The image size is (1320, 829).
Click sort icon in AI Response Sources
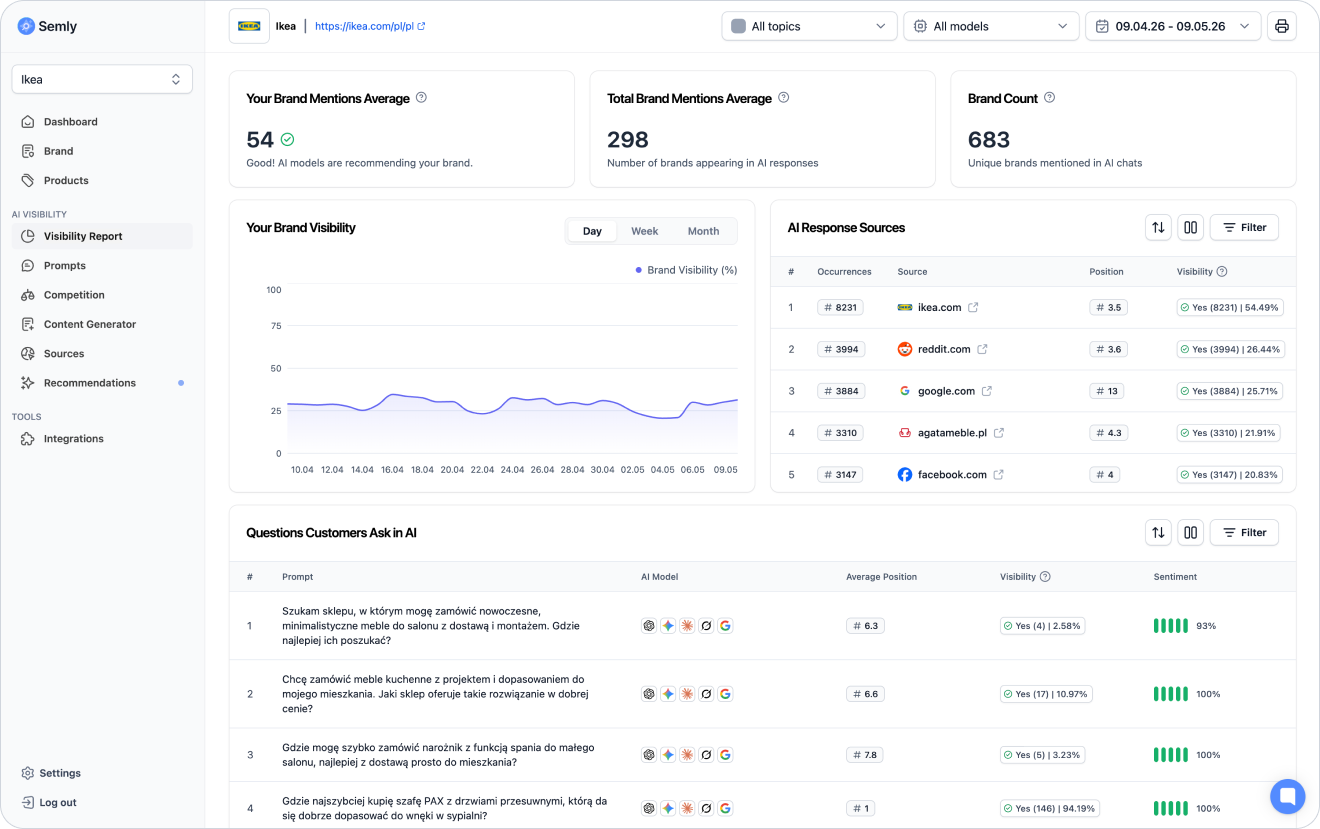[1158, 227]
